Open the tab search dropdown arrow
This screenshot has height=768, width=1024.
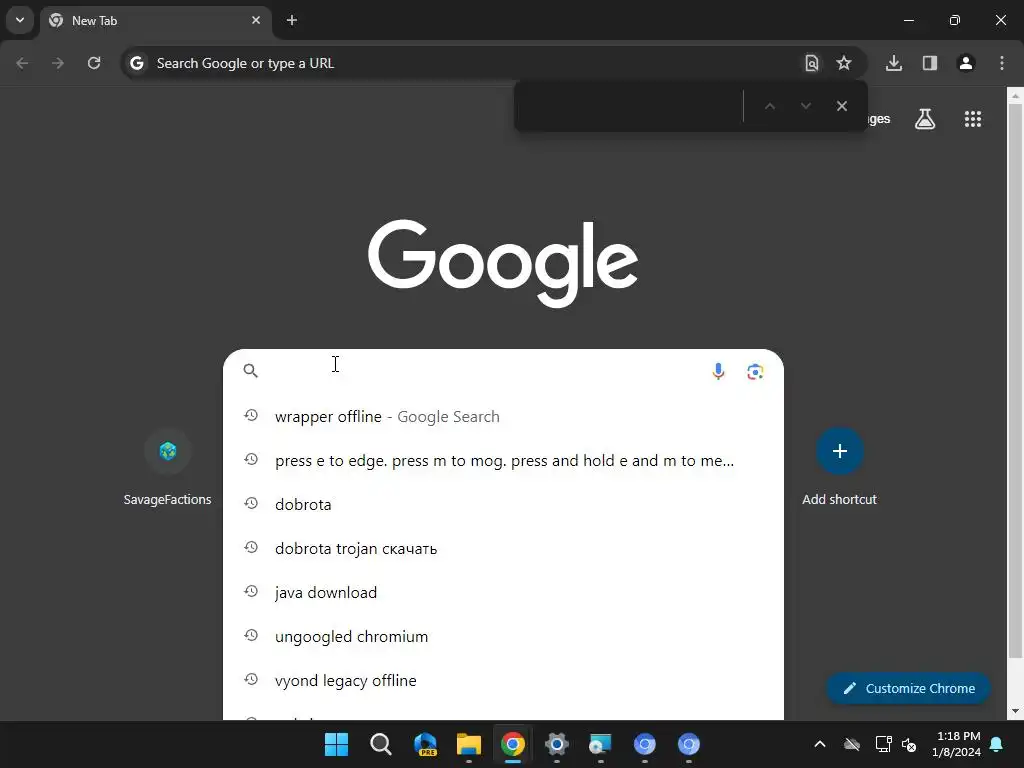tap(20, 20)
